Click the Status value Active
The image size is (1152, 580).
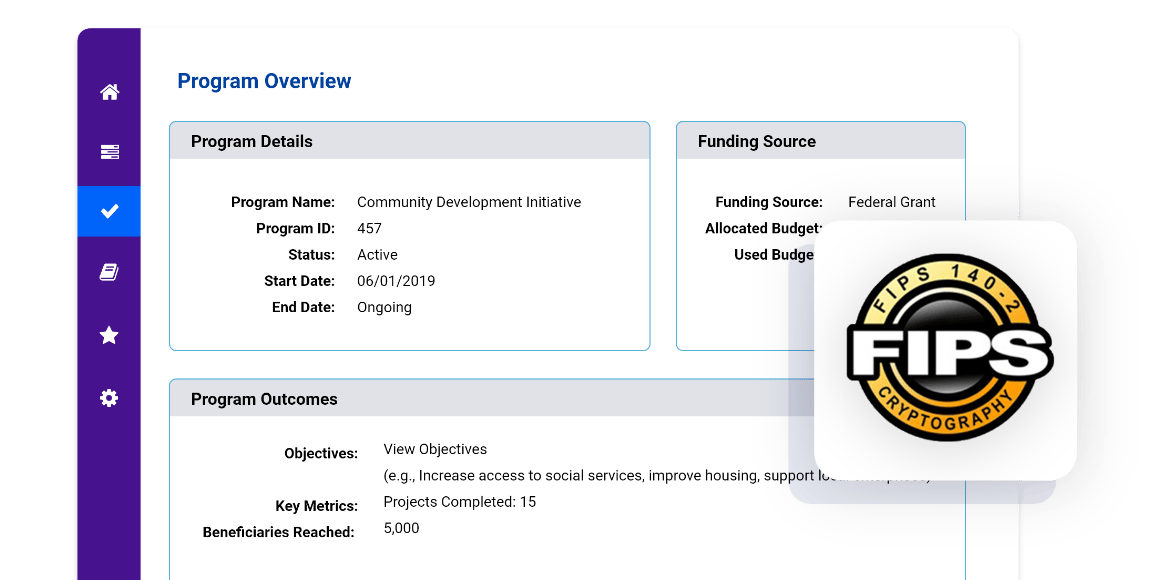(x=377, y=255)
